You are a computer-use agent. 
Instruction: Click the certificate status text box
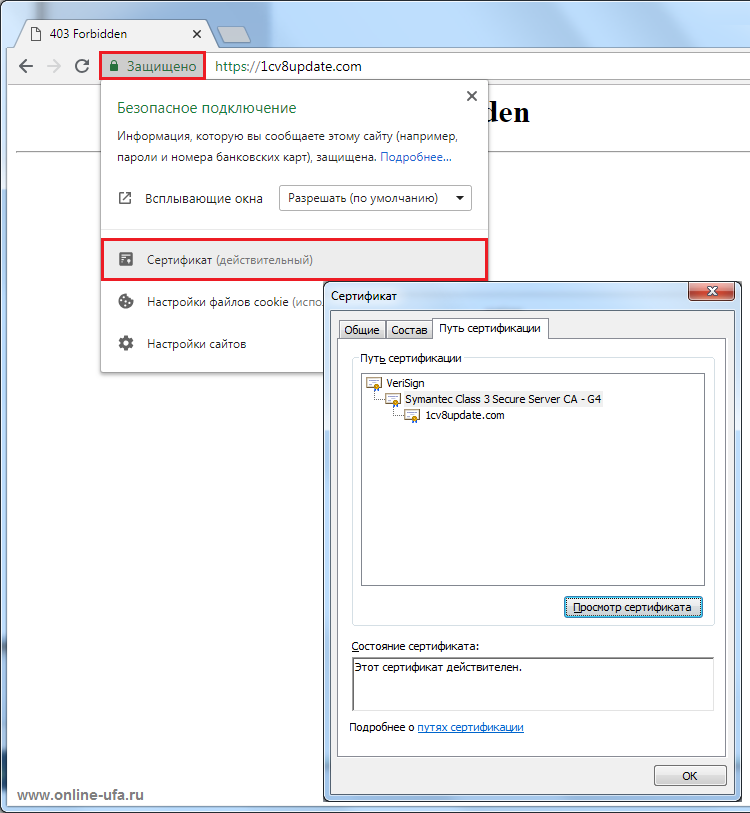click(533, 684)
